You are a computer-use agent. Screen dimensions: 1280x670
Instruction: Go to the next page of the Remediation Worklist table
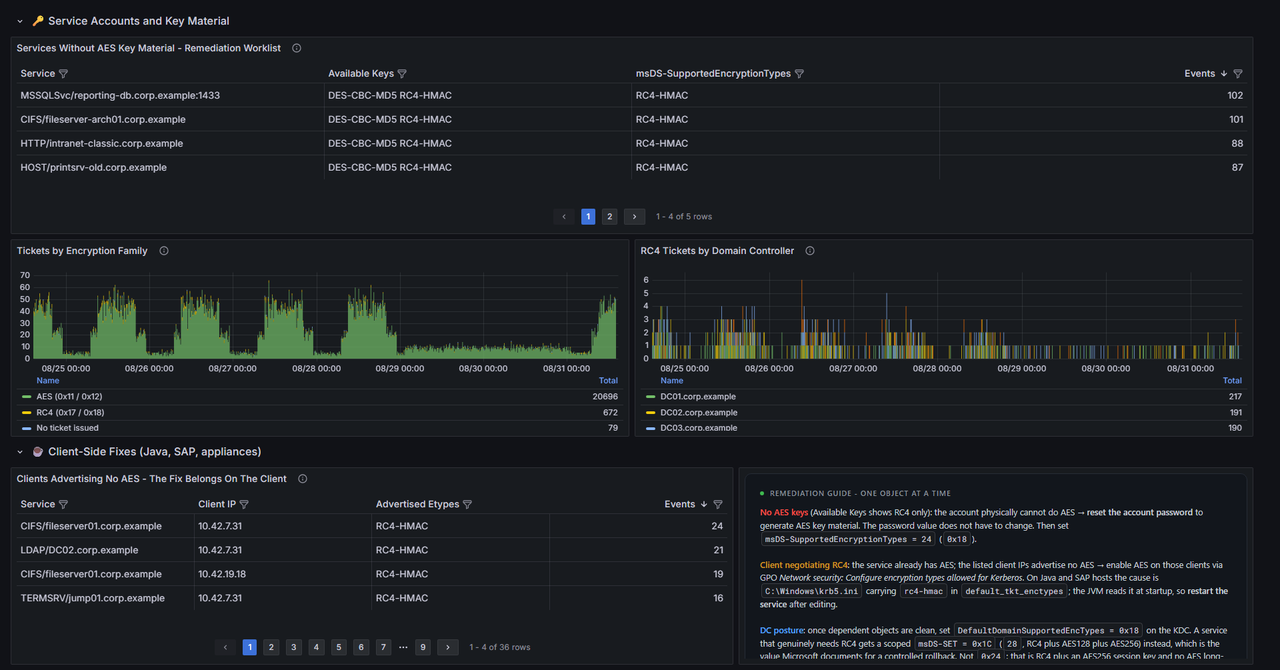634,217
